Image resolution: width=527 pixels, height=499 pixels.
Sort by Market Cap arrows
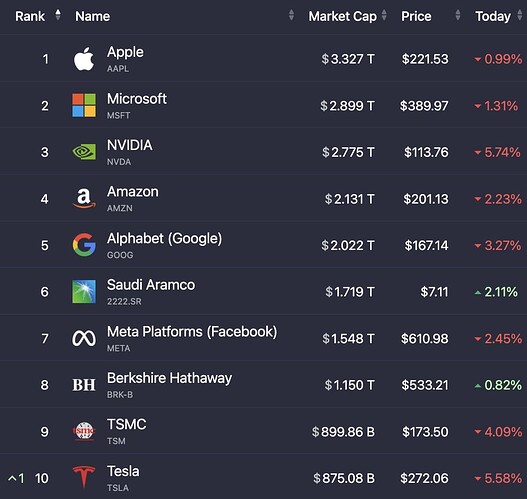[x=384, y=15]
